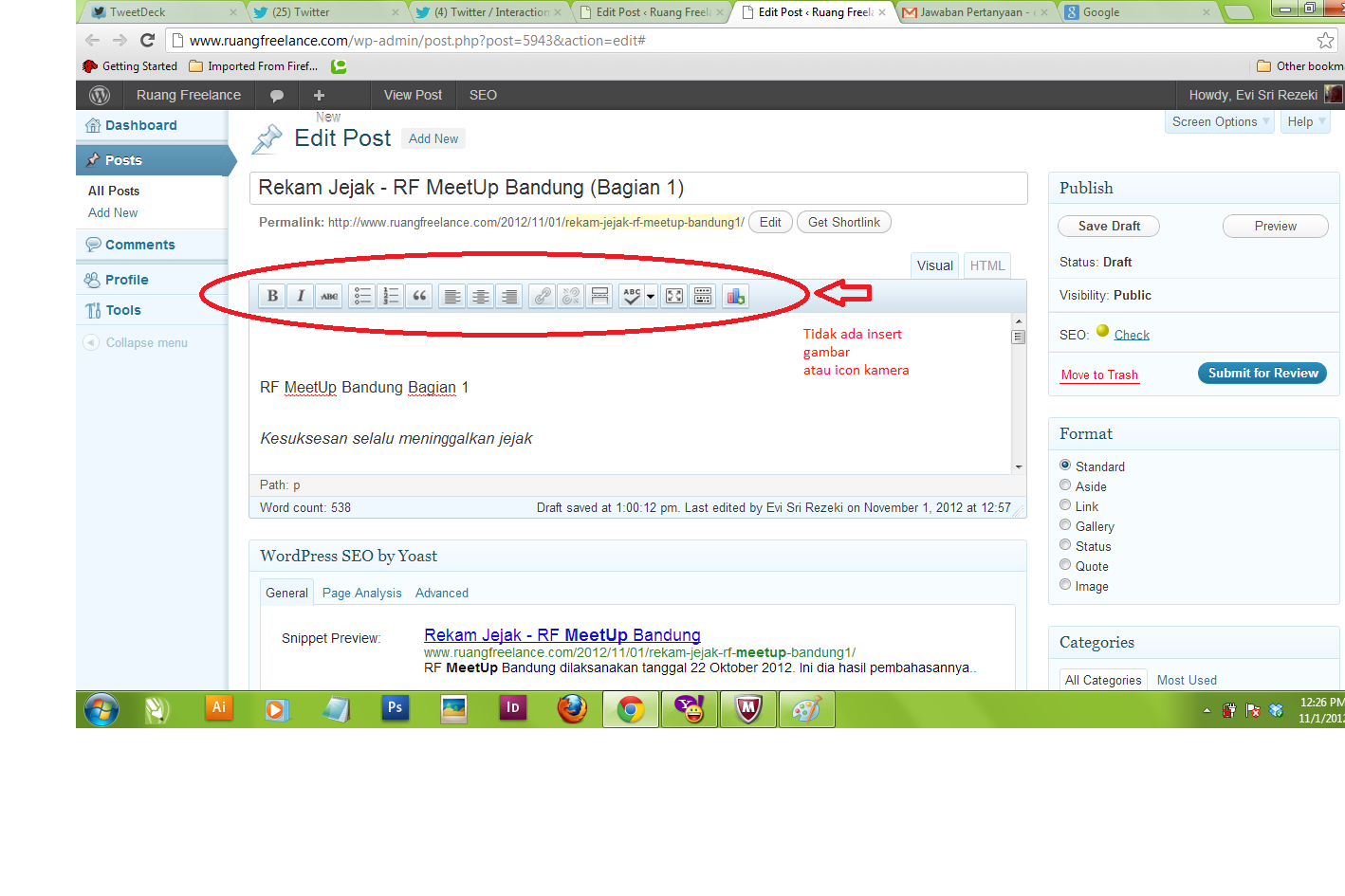
Task: Click the permalink Edit button
Action: [770, 222]
